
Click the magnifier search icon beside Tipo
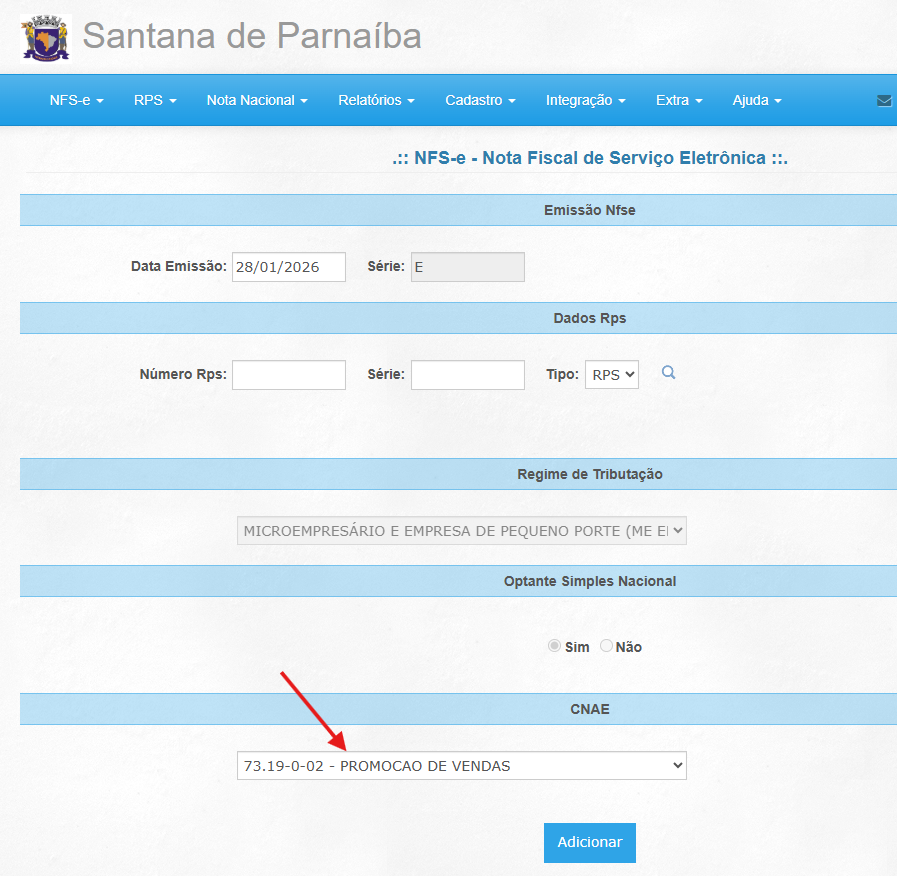(669, 373)
